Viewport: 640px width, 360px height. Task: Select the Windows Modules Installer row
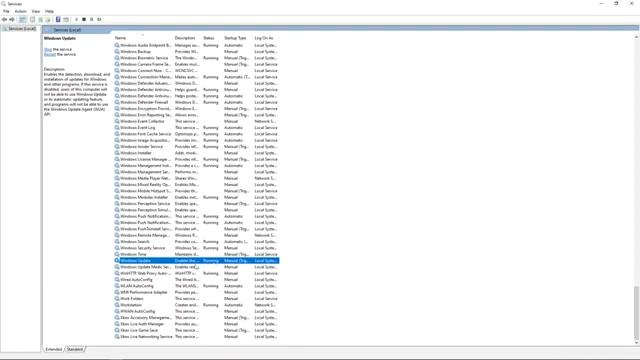pyautogui.click(x=197, y=197)
